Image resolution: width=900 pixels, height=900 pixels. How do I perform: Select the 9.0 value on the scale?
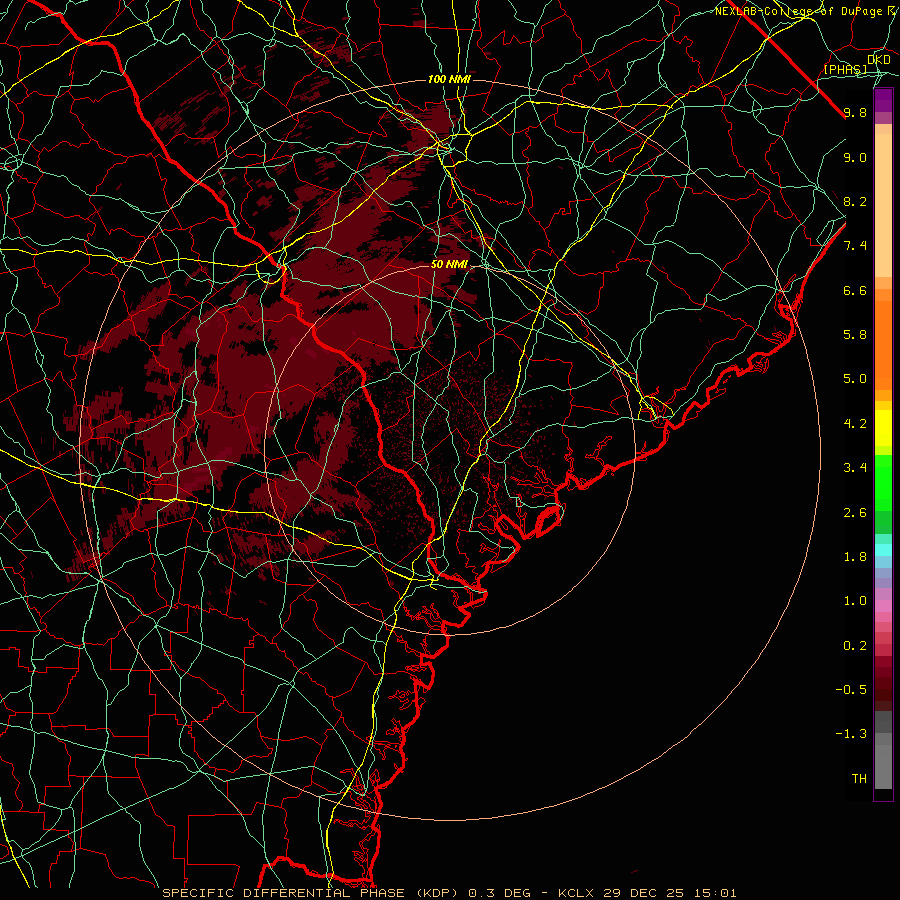click(855, 157)
